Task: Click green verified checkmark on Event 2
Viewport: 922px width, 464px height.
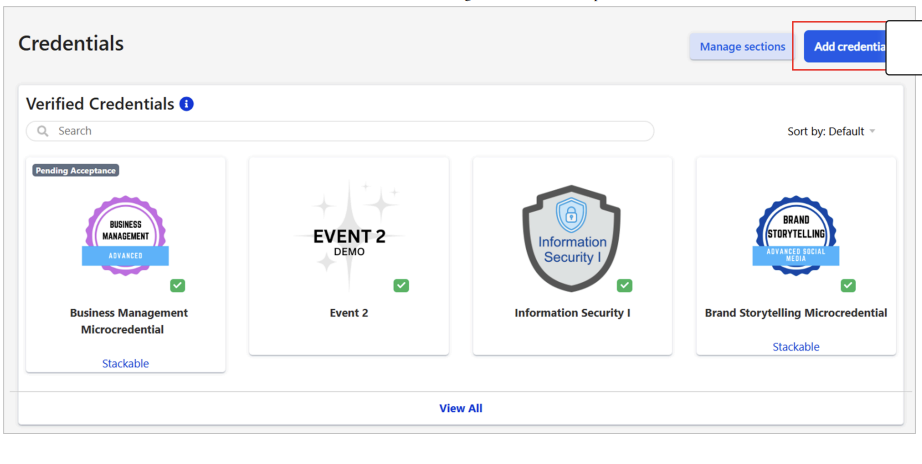Action: pyautogui.click(x=401, y=286)
